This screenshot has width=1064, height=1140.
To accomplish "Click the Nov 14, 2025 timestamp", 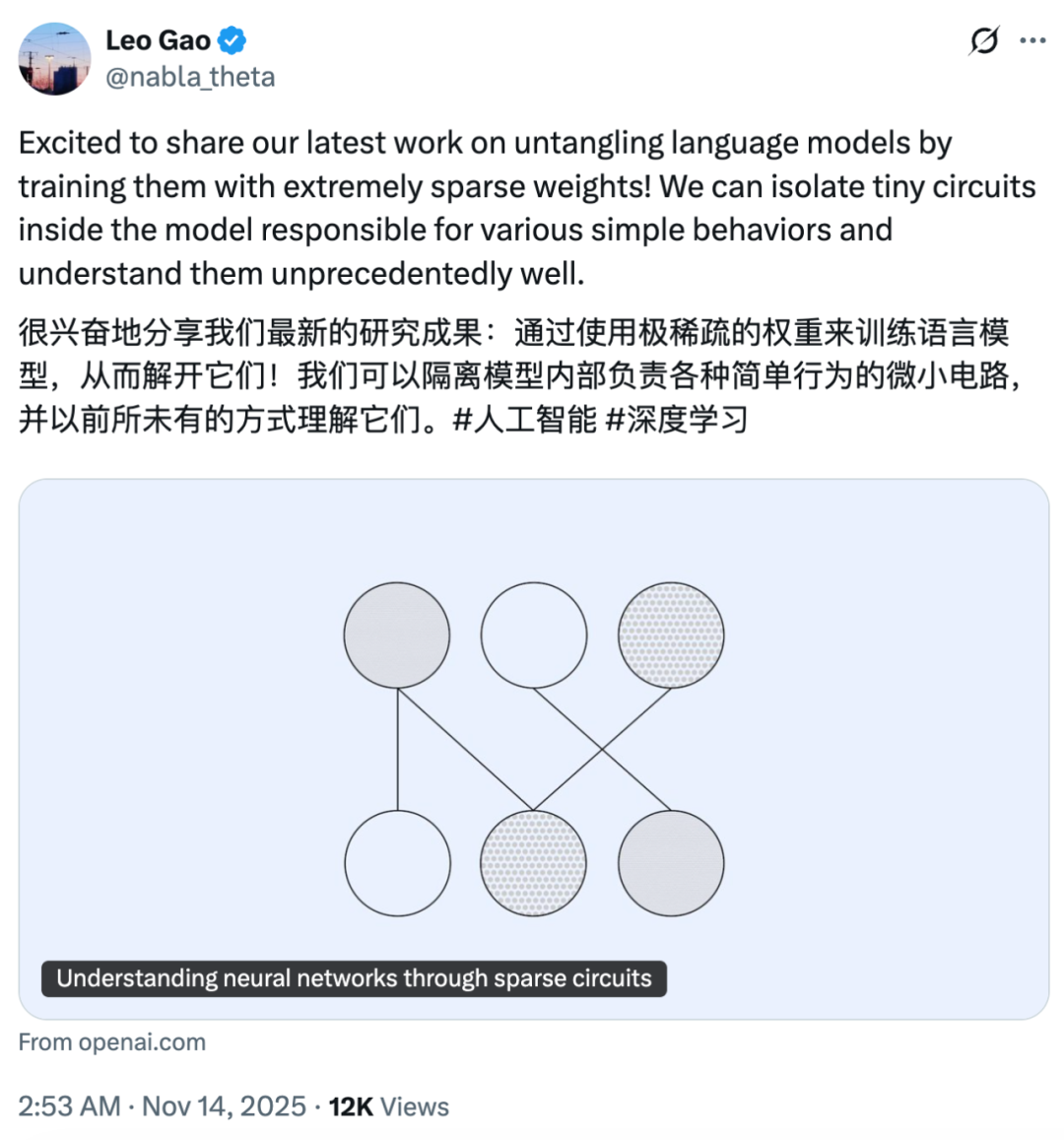I will pos(217,1106).
